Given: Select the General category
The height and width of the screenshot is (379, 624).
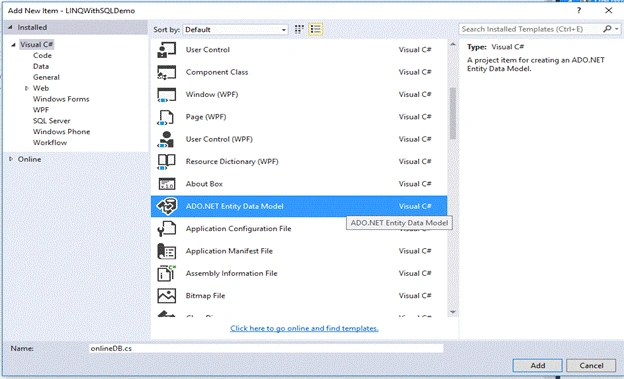Looking at the screenshot, I should coord(46,77).
